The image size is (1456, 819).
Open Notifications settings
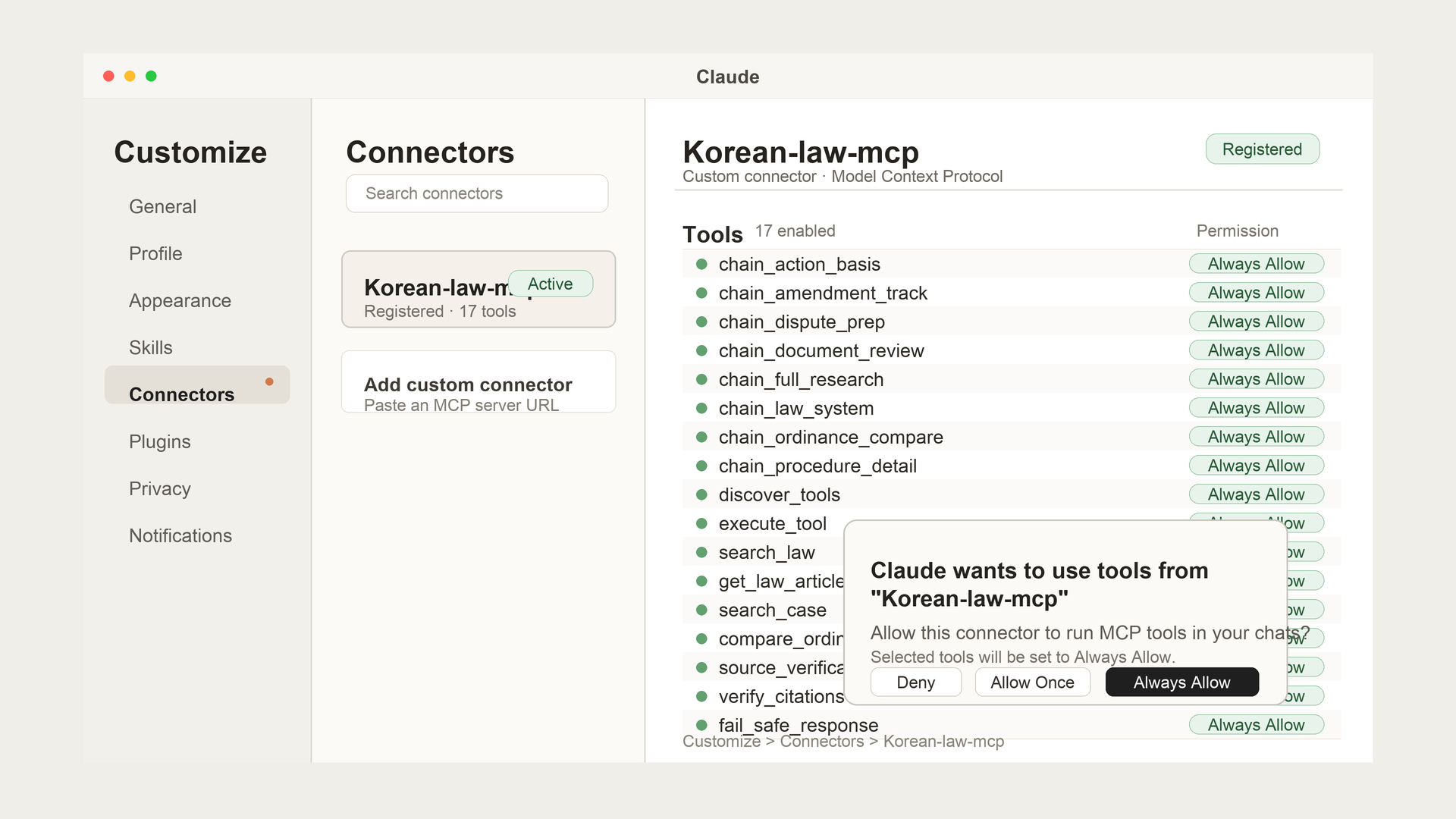click(x=180, y=535)
